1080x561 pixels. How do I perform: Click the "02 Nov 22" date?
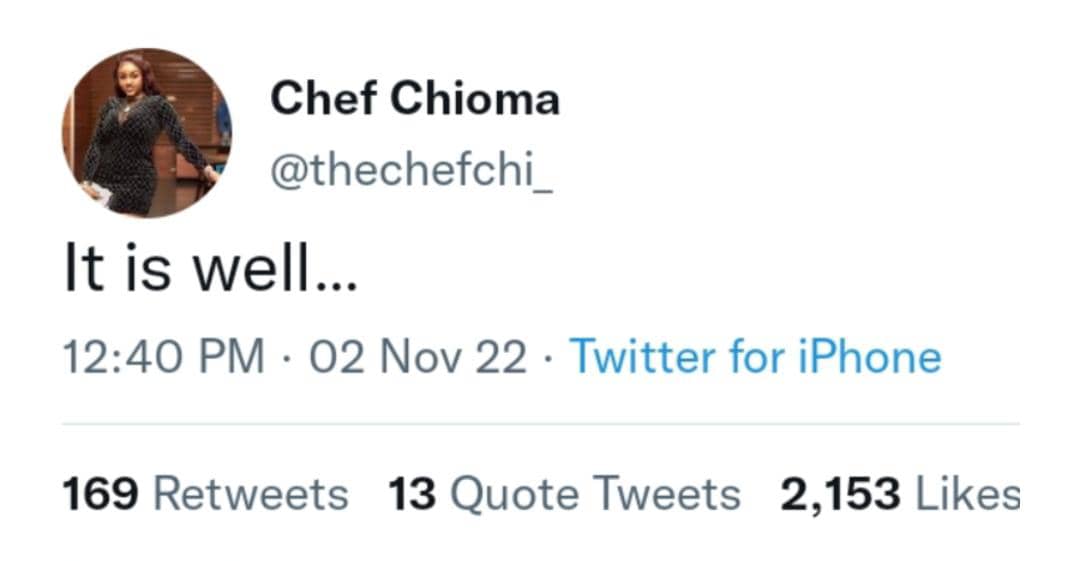[x=418, y=357]
